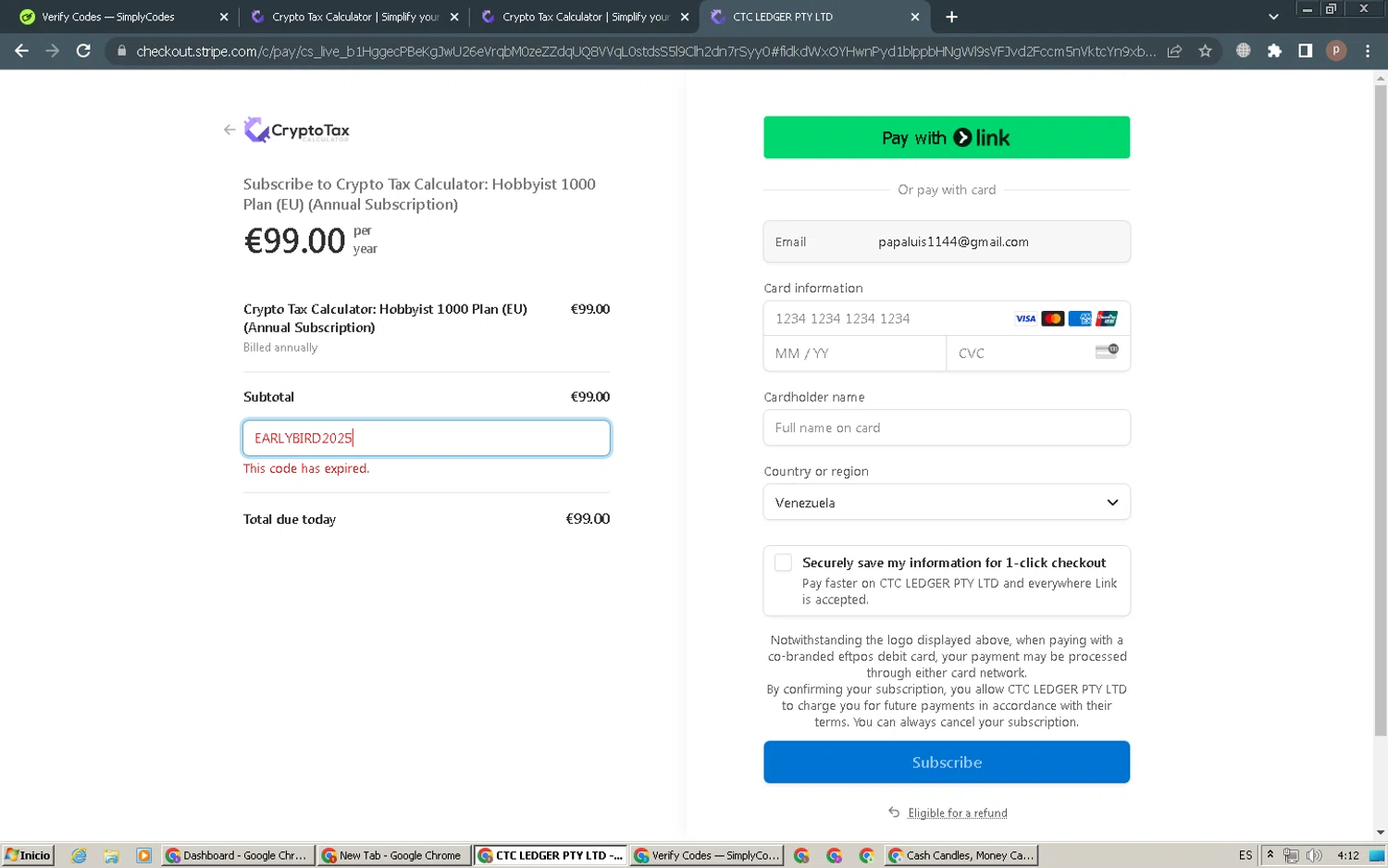Image resolution: width=1388 pixels, height=868 pixels.
Task: Click the Pay with link button
Action: pyautogui.click(x=947, y=137)
